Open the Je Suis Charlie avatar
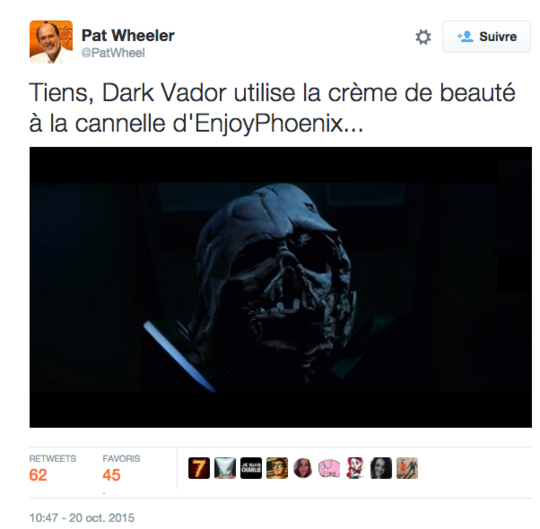This screenshot has height=529, width=540. 251,468
